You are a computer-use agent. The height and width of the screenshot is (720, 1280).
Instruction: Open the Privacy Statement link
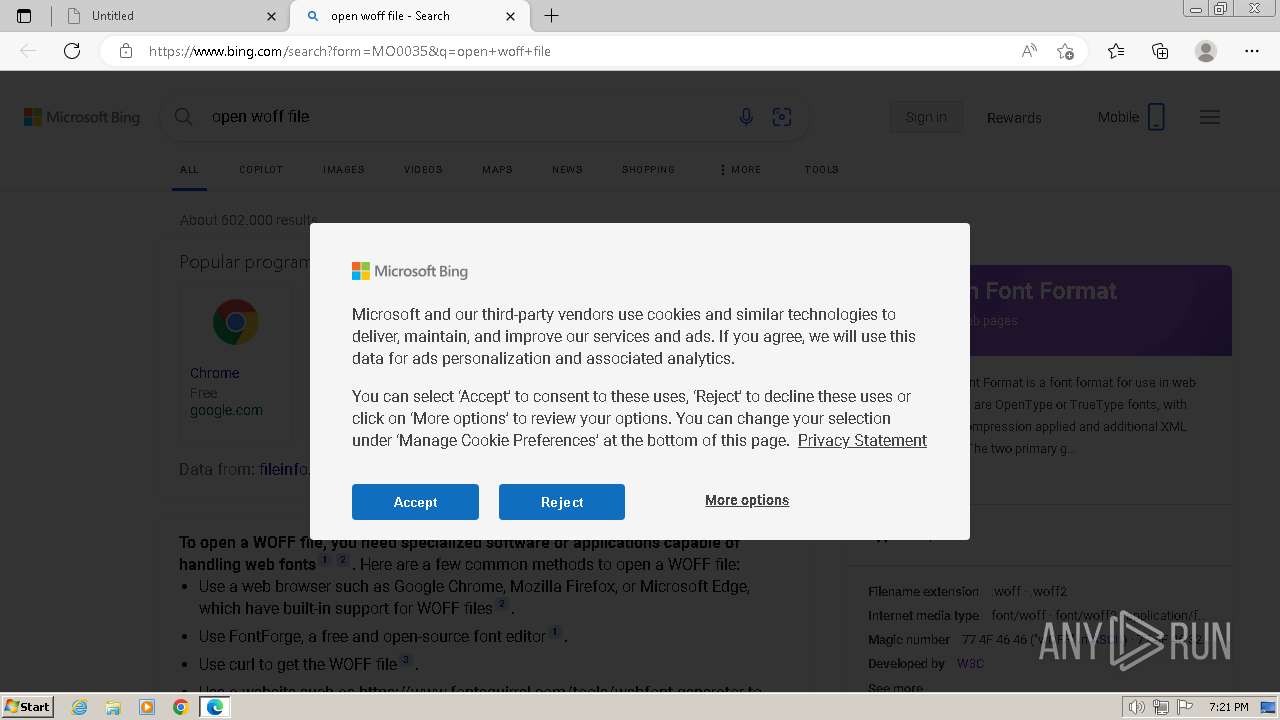click(x=862, y=440)
